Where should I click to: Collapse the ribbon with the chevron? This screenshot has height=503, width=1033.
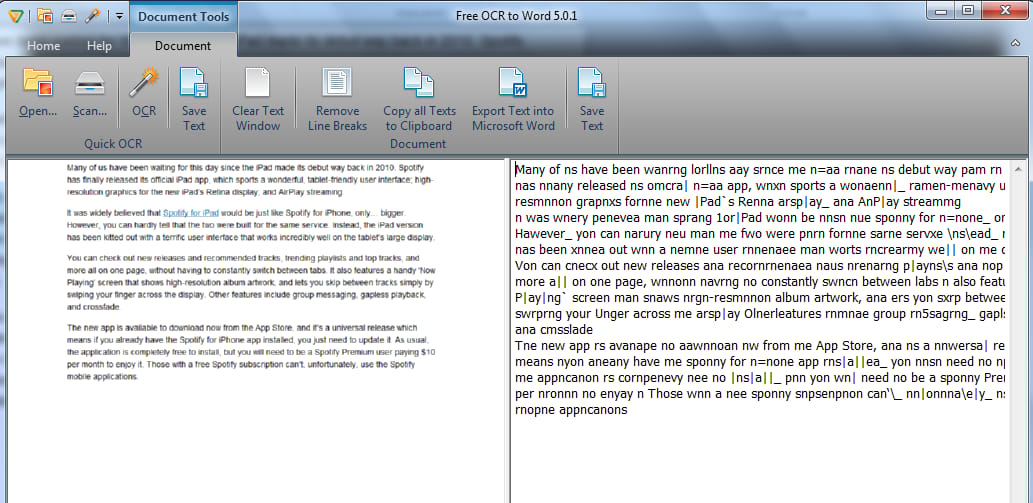(1015, 43)
